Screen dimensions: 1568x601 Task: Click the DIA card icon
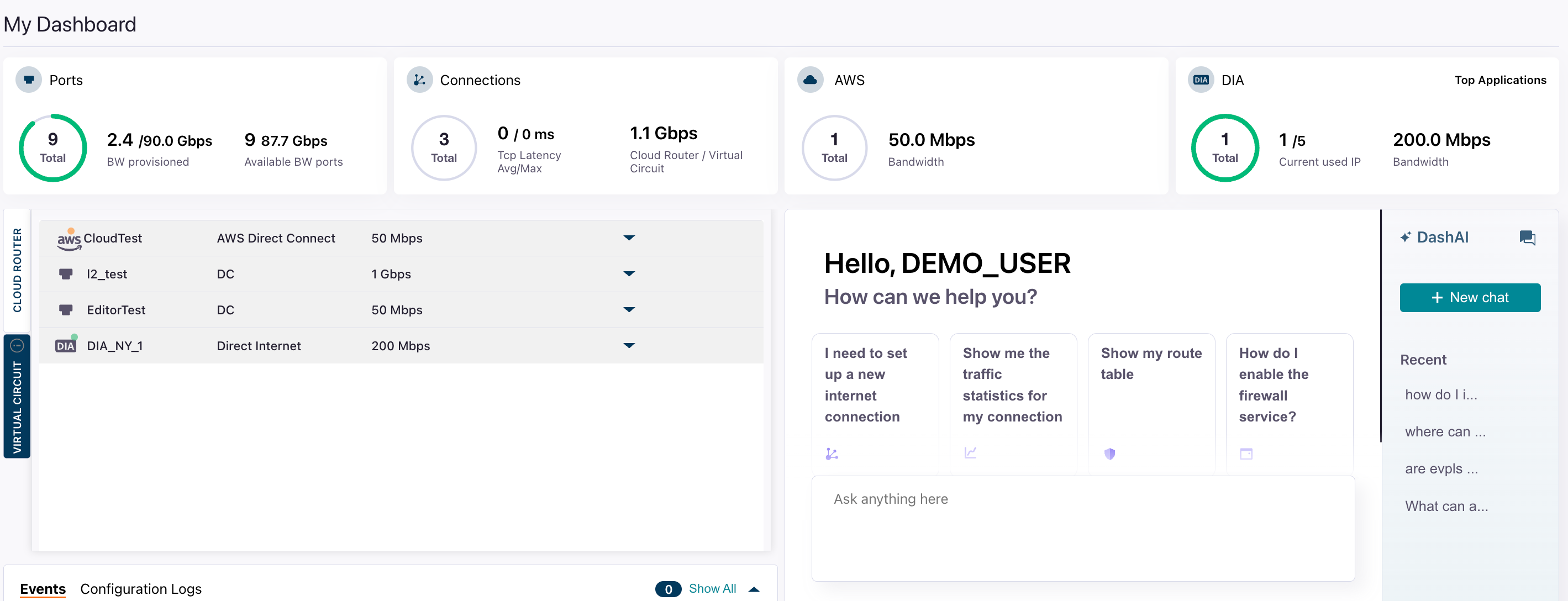(x=1201, y=80)
